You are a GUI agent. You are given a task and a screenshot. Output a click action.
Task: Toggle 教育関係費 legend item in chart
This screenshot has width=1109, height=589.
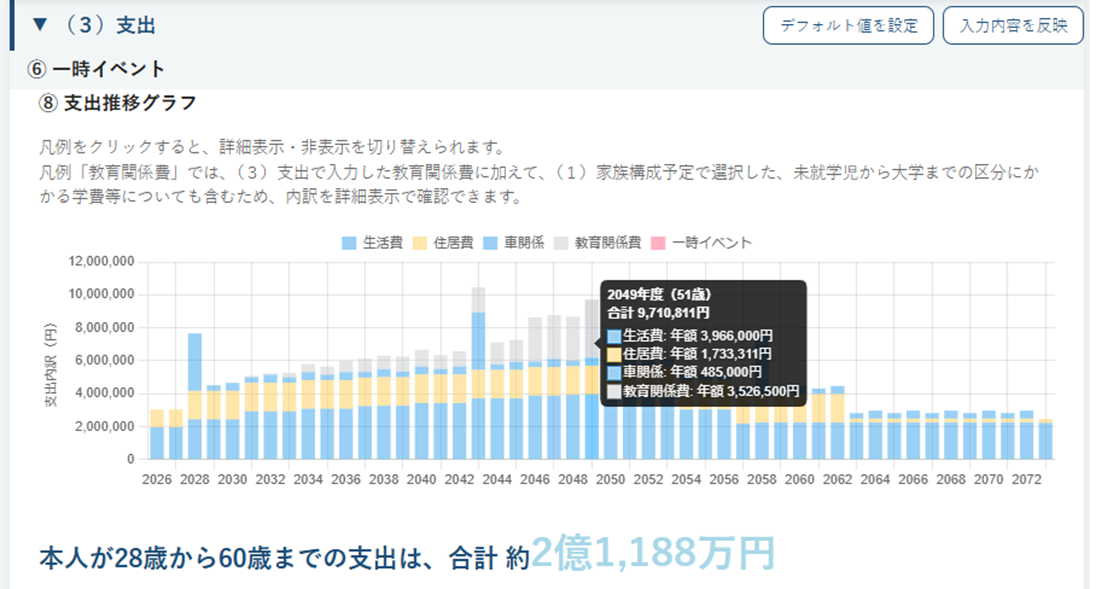[597, 243]
